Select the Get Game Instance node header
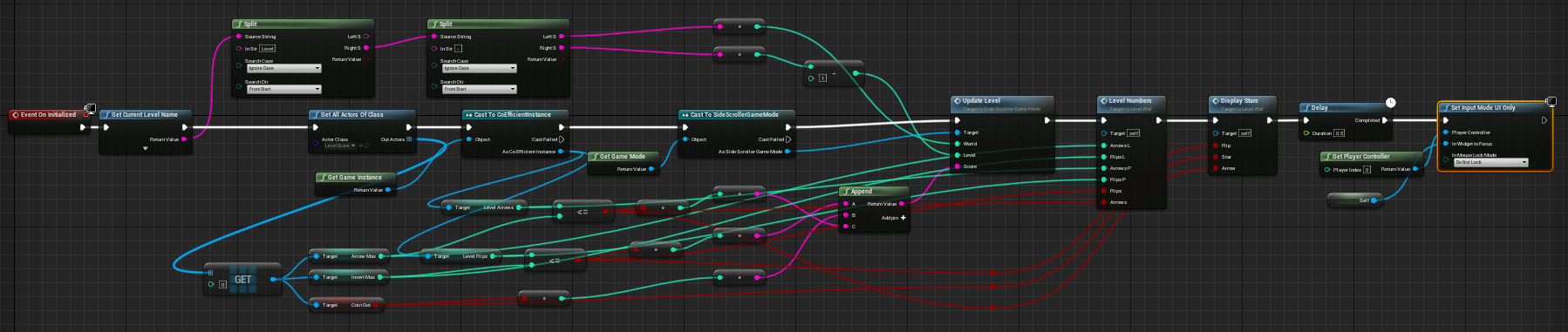This screenshot has width=1568, height=332. [356, 177]
